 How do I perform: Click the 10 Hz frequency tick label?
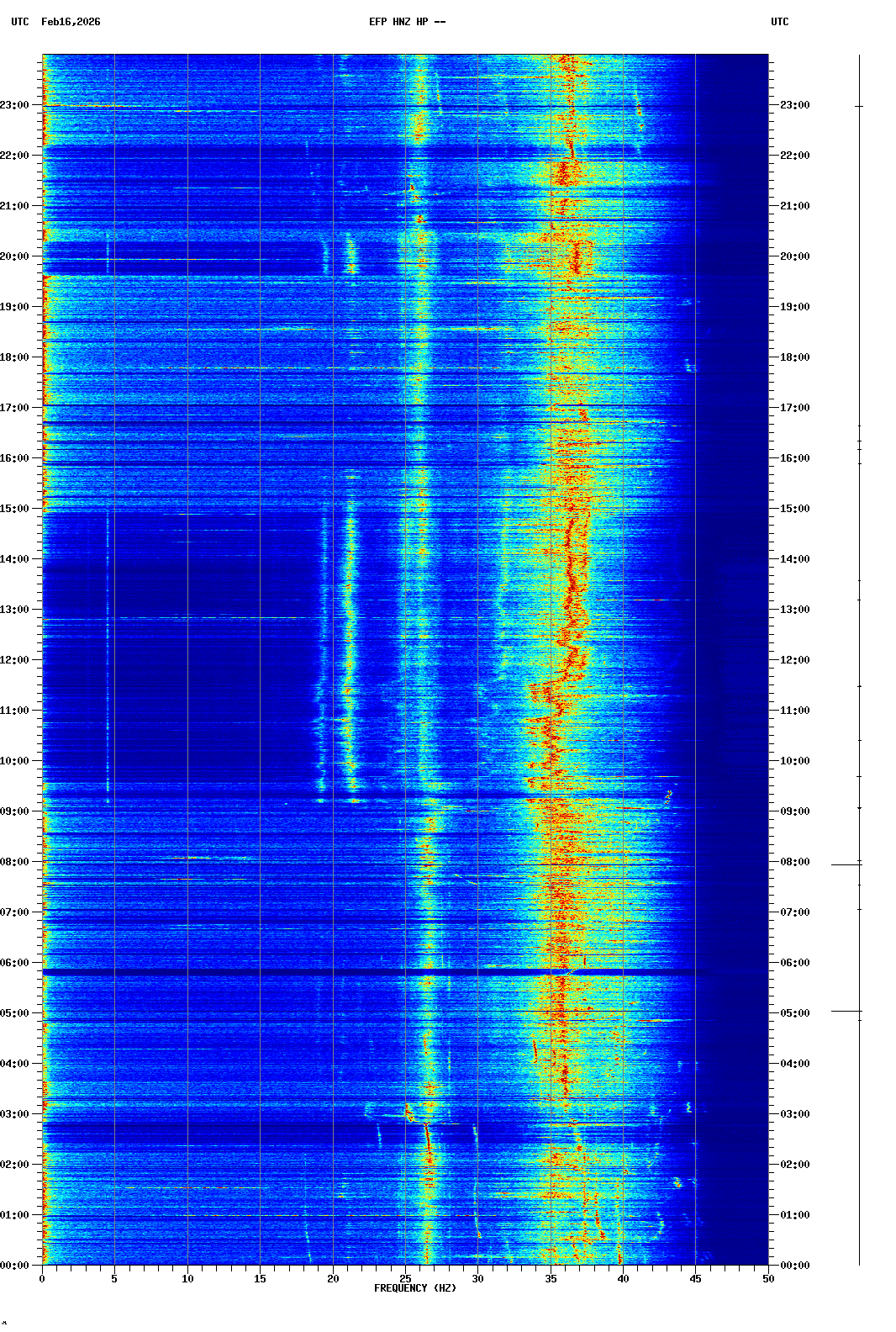pos(187,1278)
